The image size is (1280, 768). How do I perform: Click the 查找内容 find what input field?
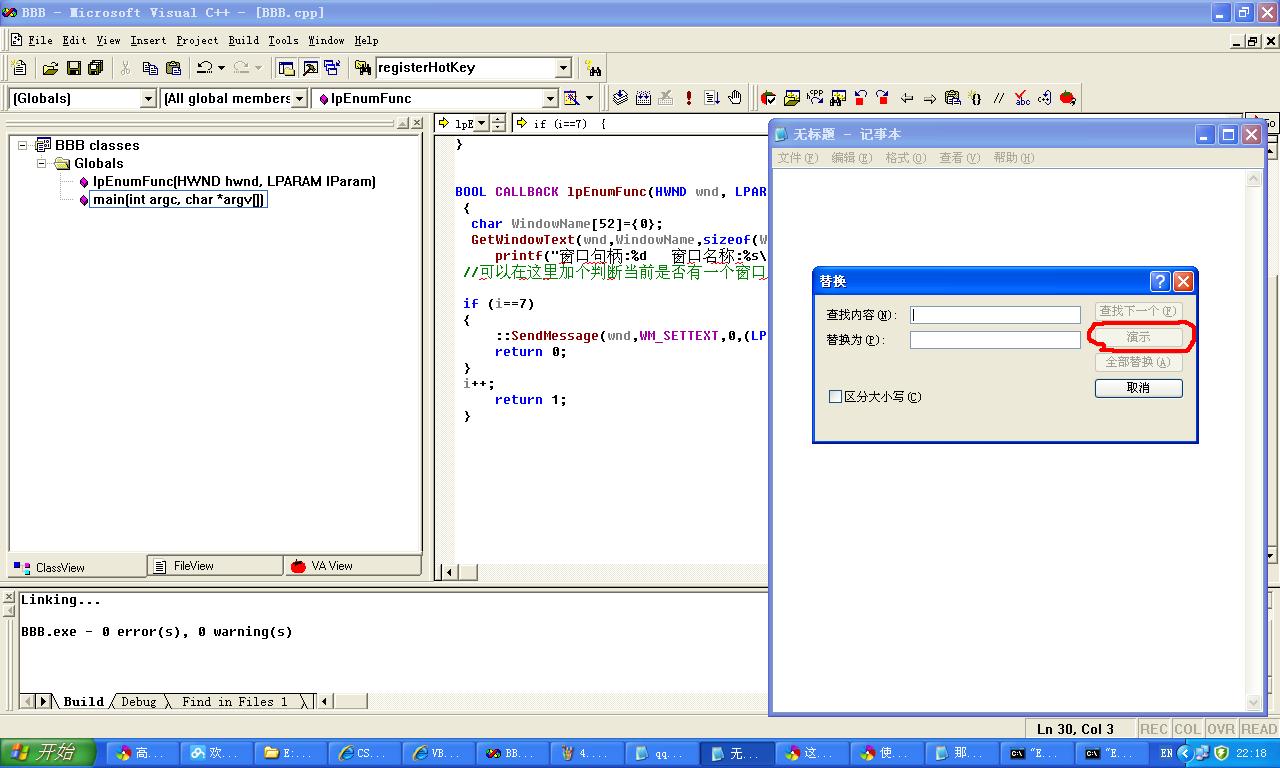pos(995,315)
